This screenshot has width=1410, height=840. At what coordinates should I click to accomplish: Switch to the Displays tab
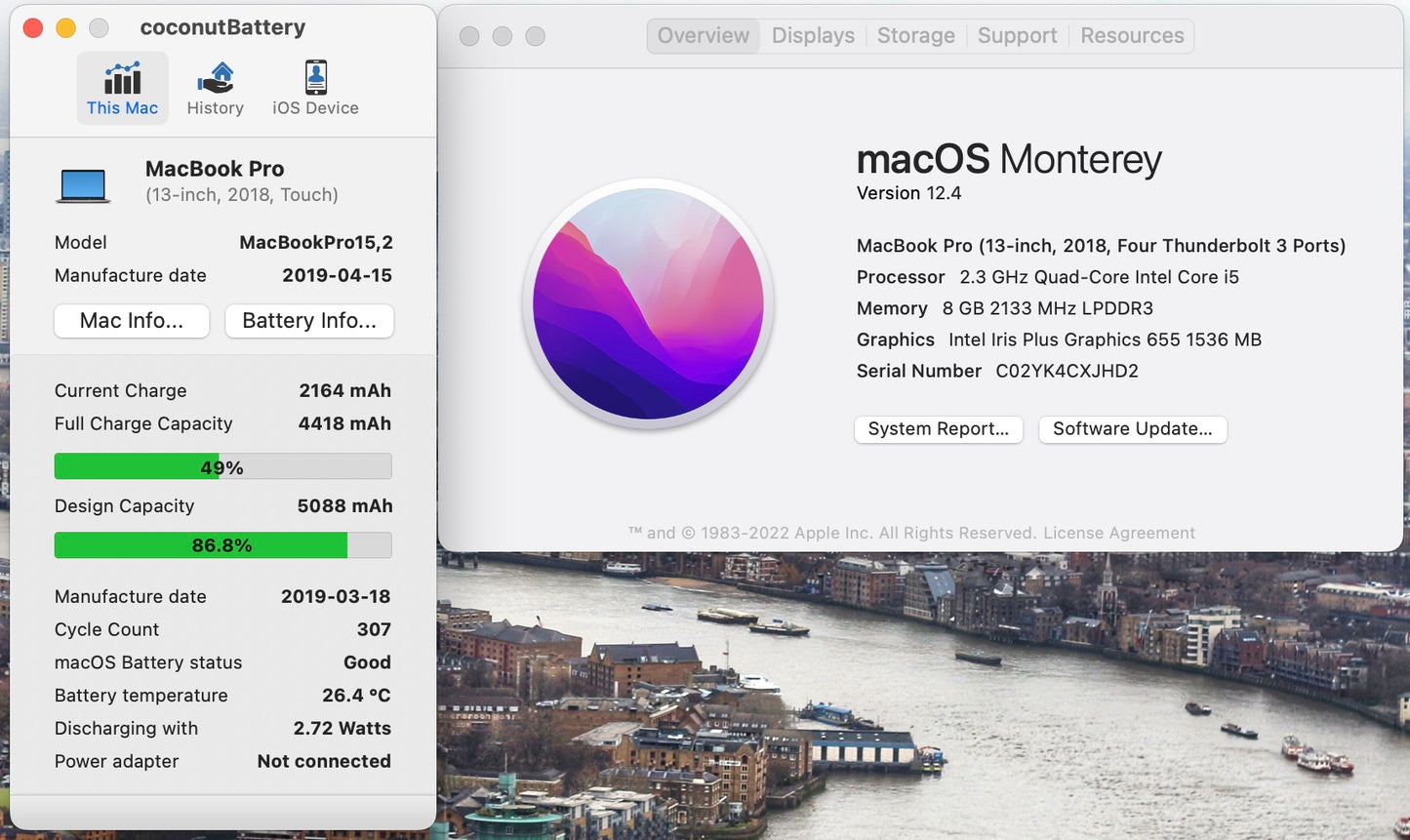(x=813, y=36)
